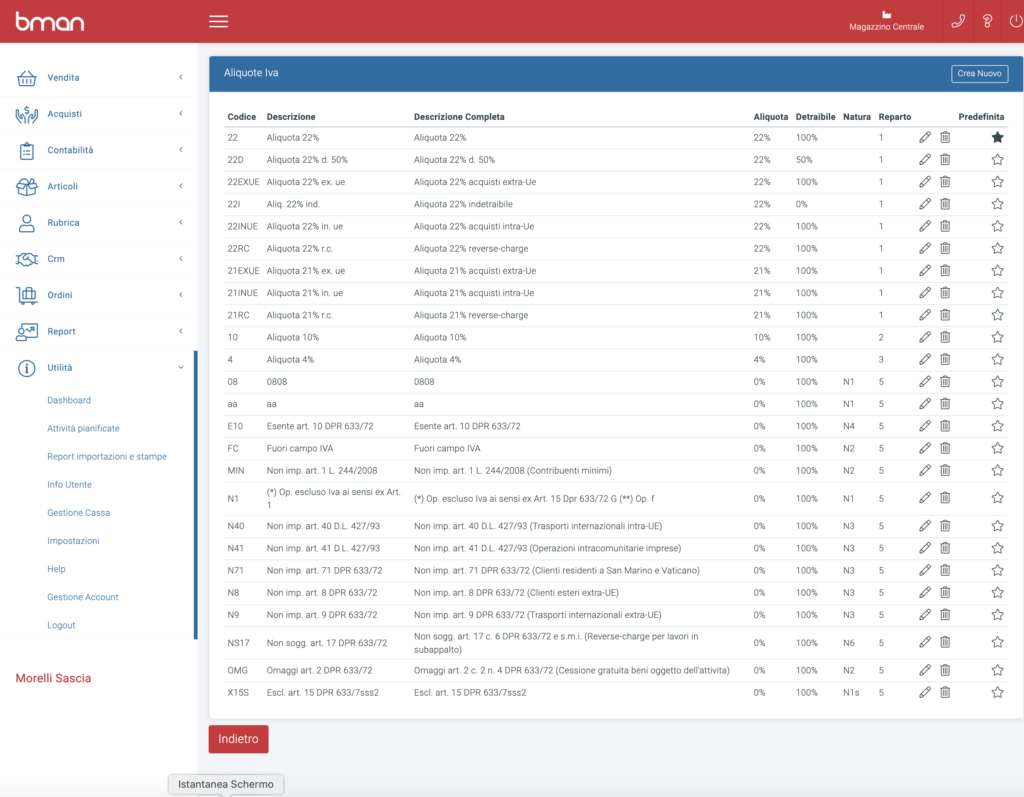Image resolution: width=1024 pixels, height=797 pixels.
Task: Expand the Report menu chevron
Action: 181,331
